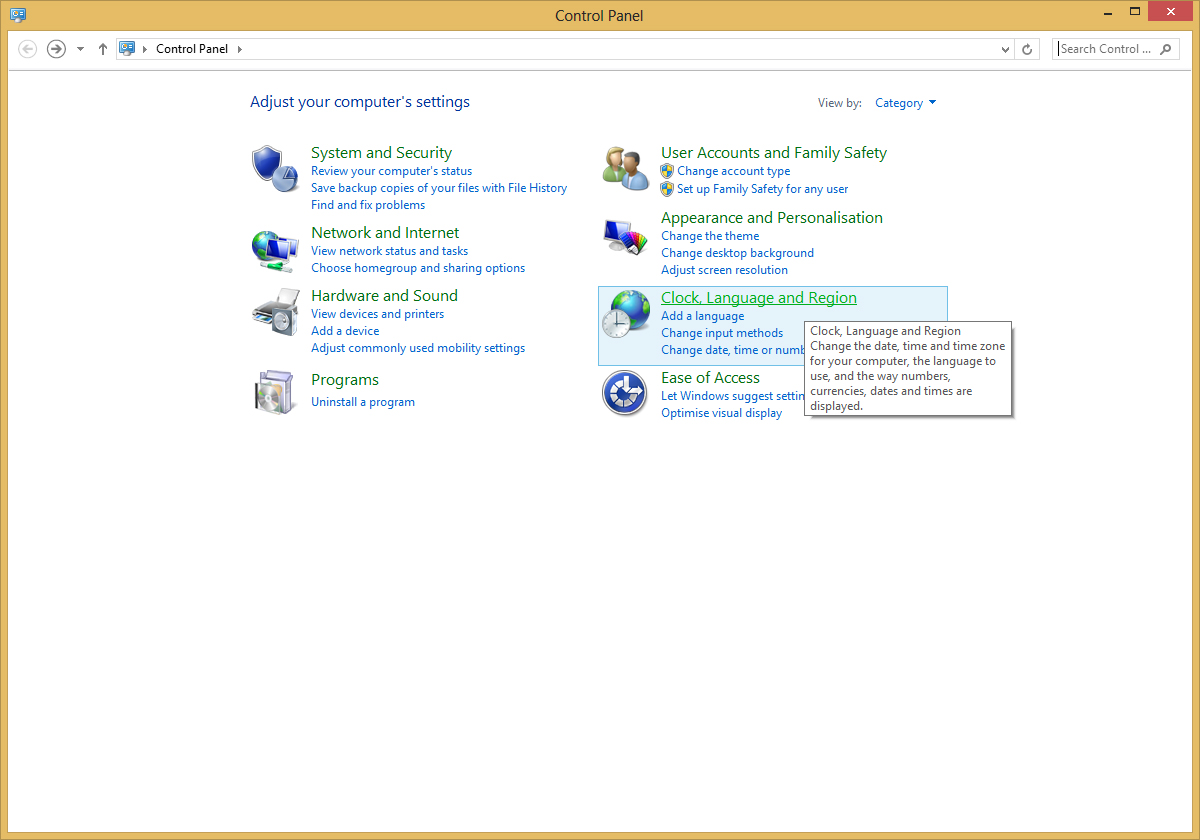The height and width of the screenshot is (840, 1200).
Task: Click the User Accounts people icon
Action: pyautogui.click(x=625, y=167)
